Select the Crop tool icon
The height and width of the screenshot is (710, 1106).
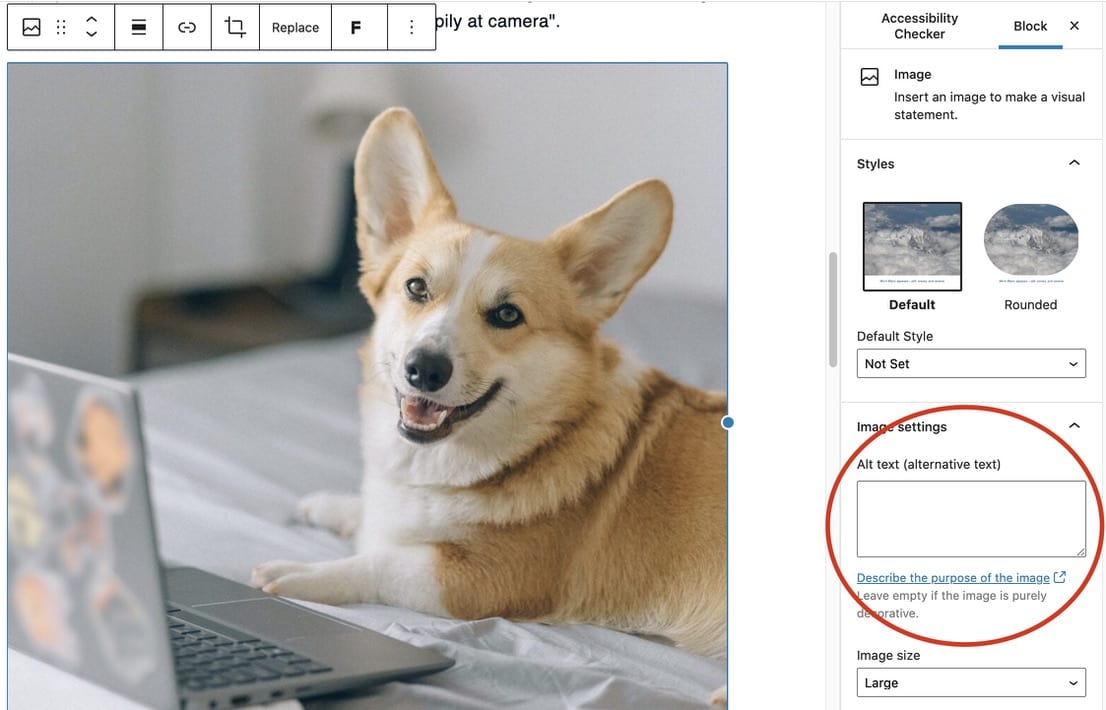tap(234, 27)
